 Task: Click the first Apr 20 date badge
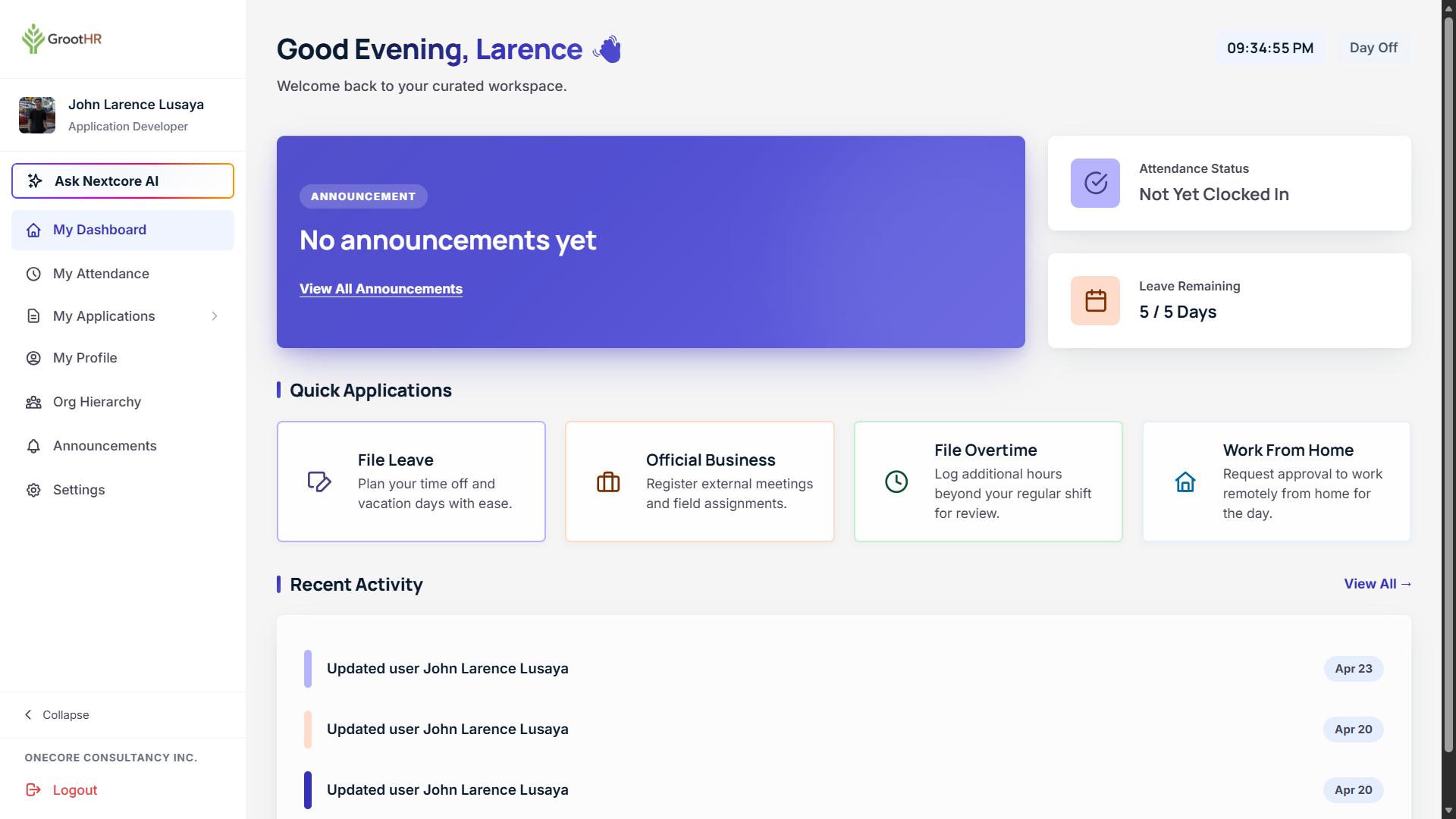(x=1354, y=730)
